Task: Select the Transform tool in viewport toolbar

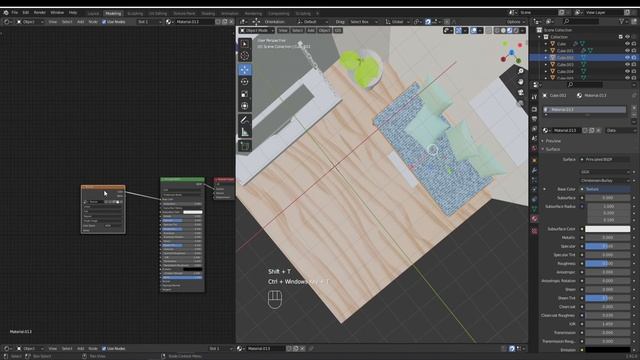Action: pyautogui.click(x=244, y=106)
